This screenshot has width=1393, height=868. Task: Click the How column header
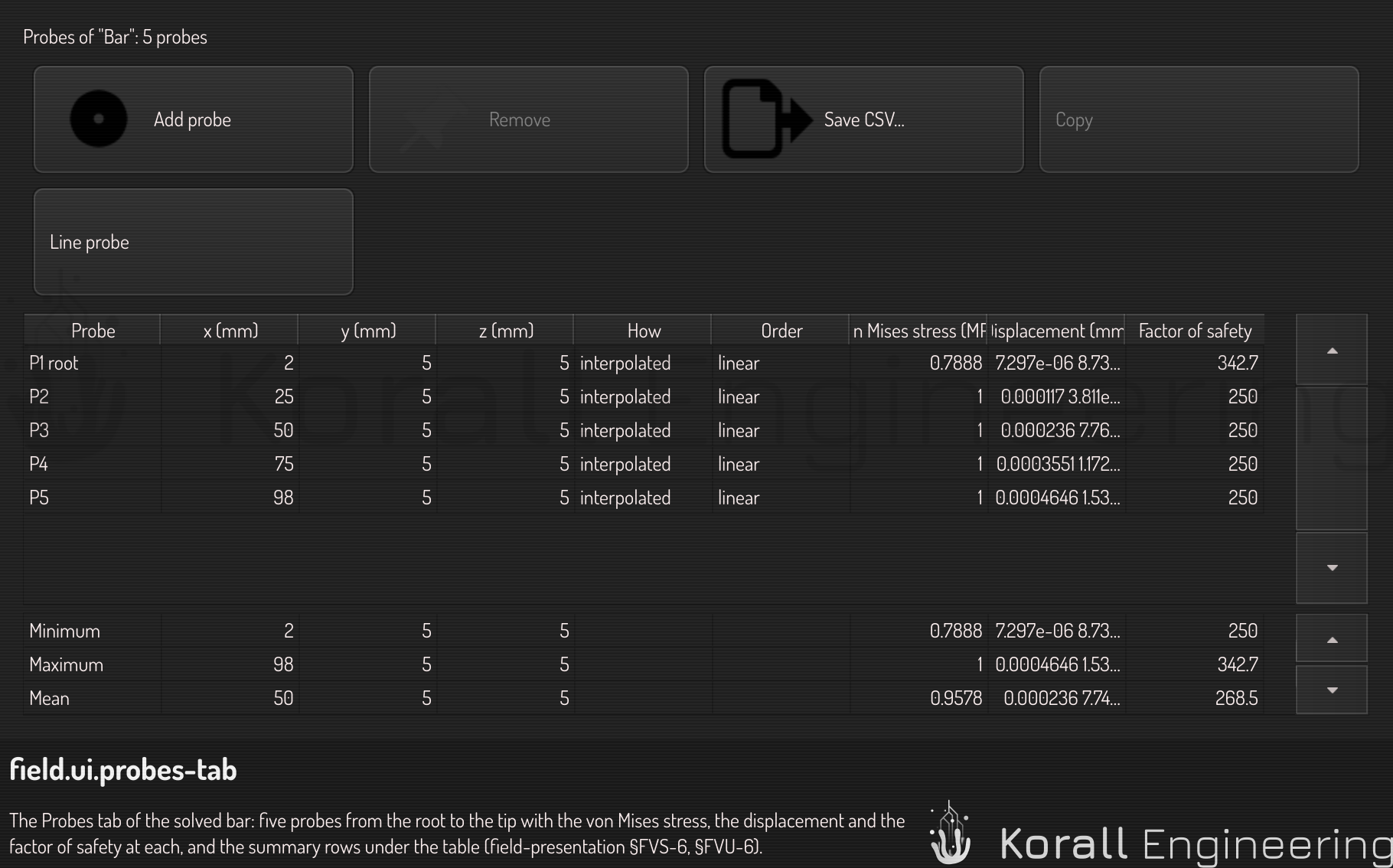[643, 331]
